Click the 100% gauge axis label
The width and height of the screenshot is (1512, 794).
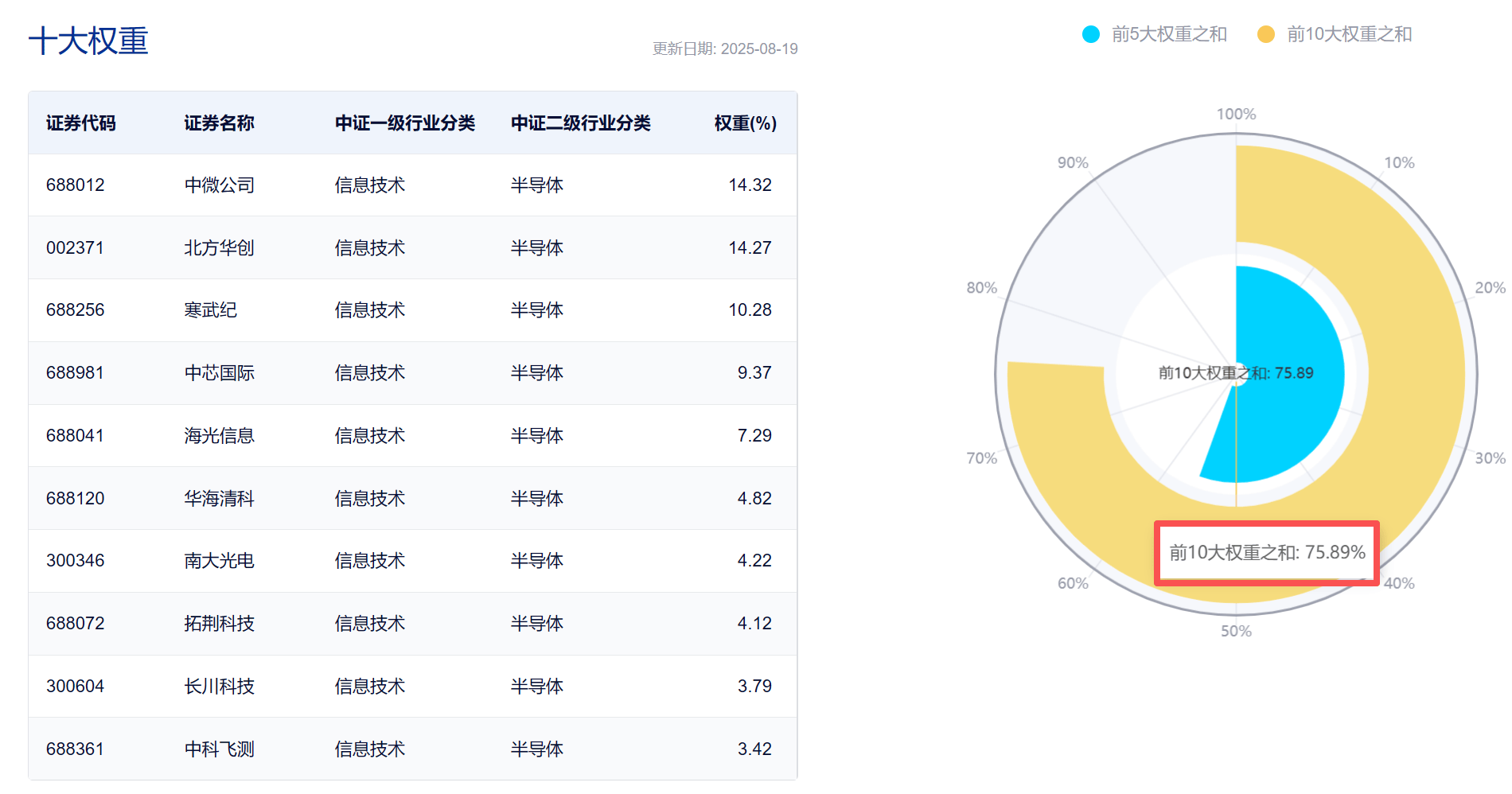[1236, 115]
